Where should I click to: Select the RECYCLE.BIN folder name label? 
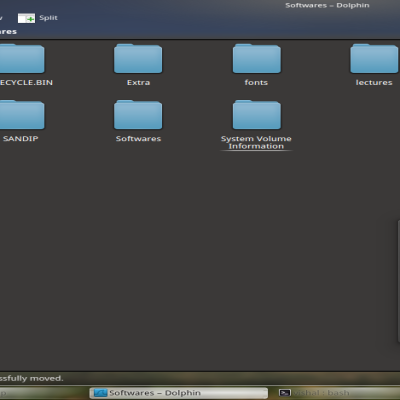coord(26,82)
